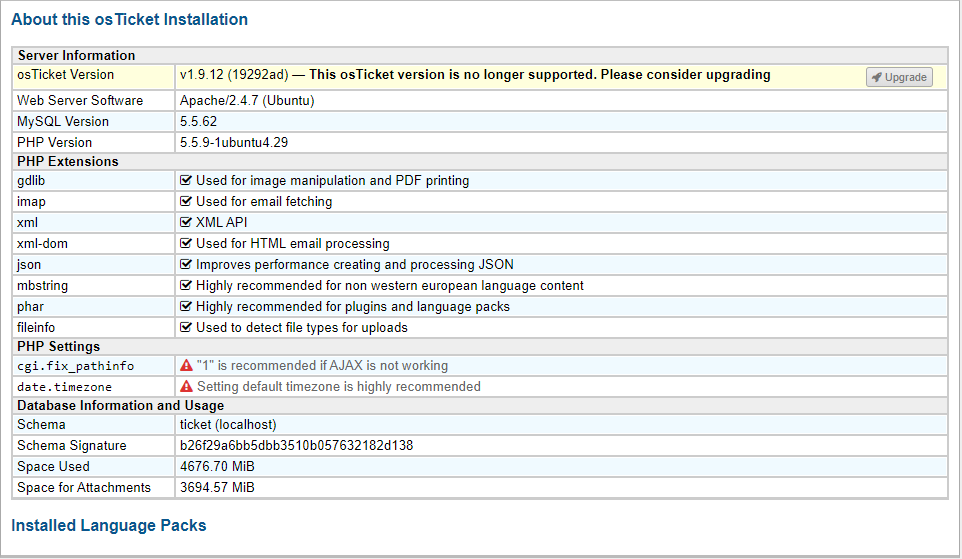
Task: Click the PHP Extensions section header
Action: tap(67, 161)
